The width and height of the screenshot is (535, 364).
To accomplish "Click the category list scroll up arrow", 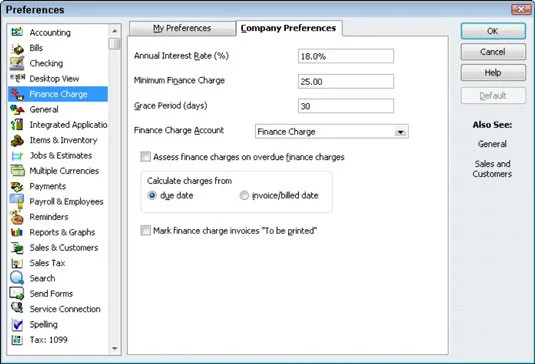I will pyautogui.click(x=115, y=31).
